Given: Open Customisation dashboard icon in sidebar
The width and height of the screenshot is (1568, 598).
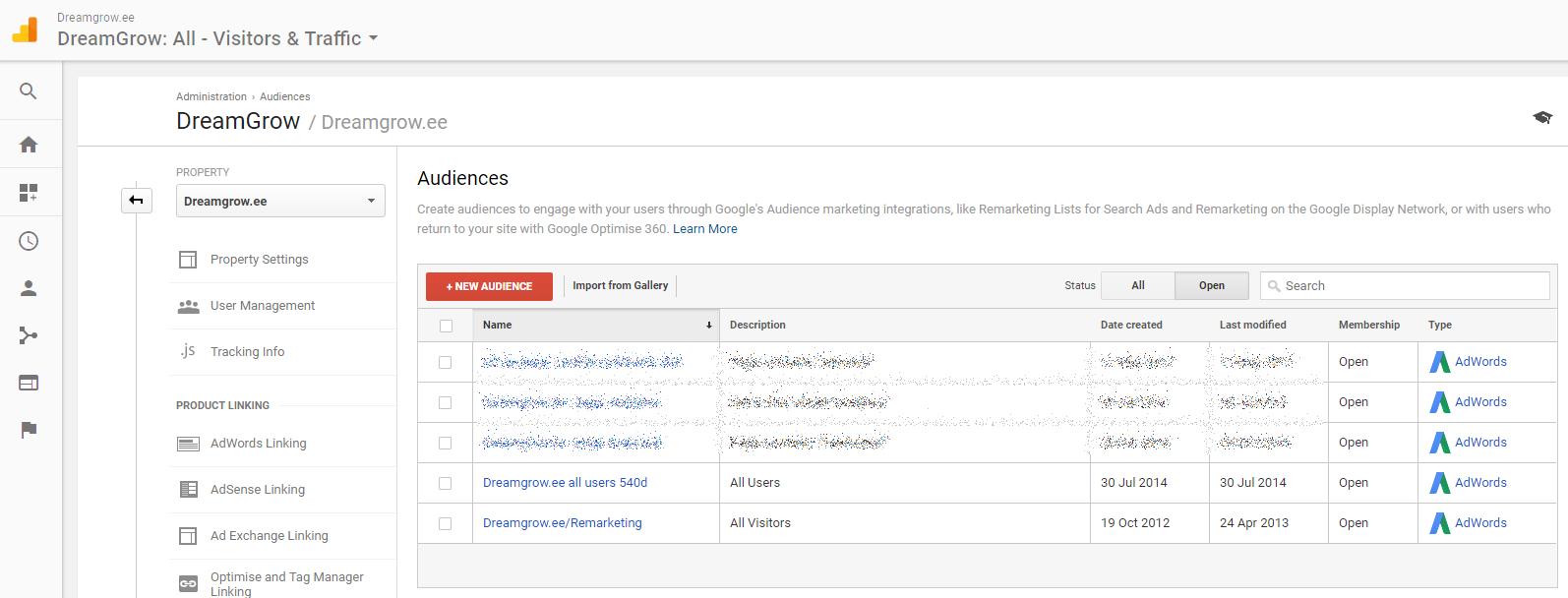Looking at the screenshot, I should tap(29, 193).
